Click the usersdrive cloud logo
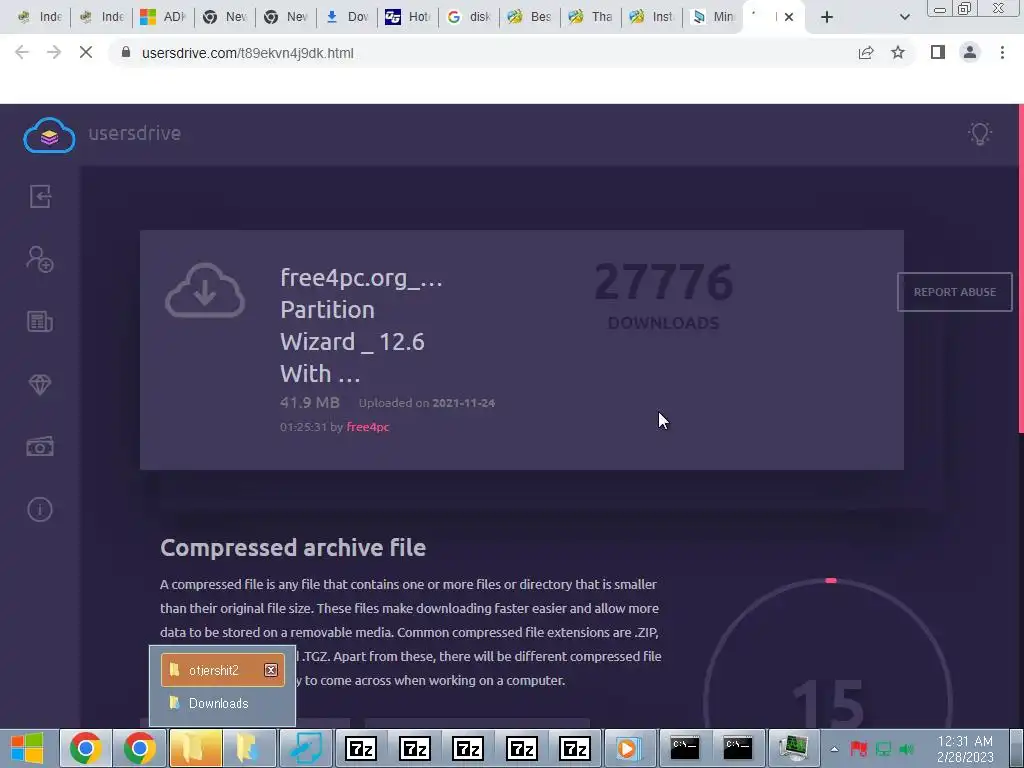Screen dimensions: 1024x768 (49, 135)
